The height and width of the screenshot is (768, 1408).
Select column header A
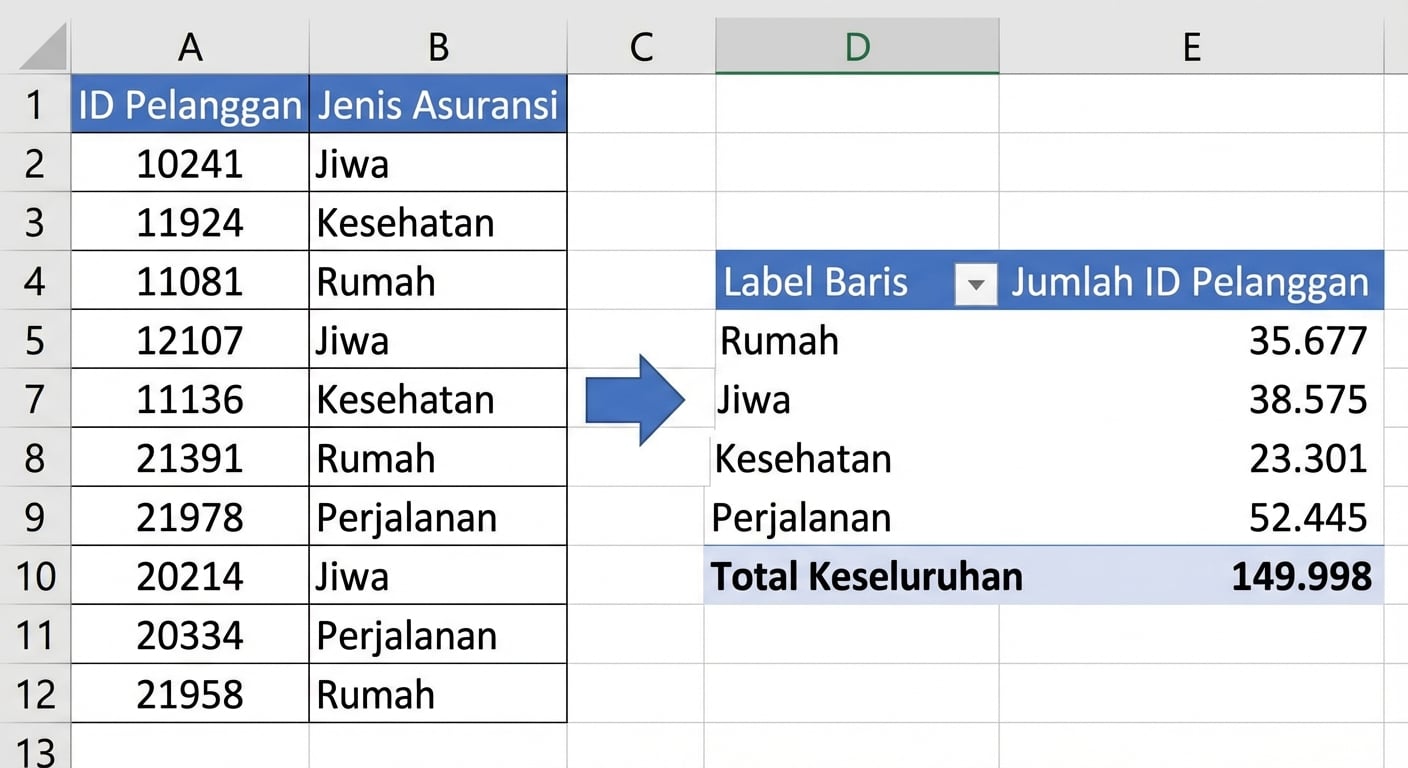(190, 45)
